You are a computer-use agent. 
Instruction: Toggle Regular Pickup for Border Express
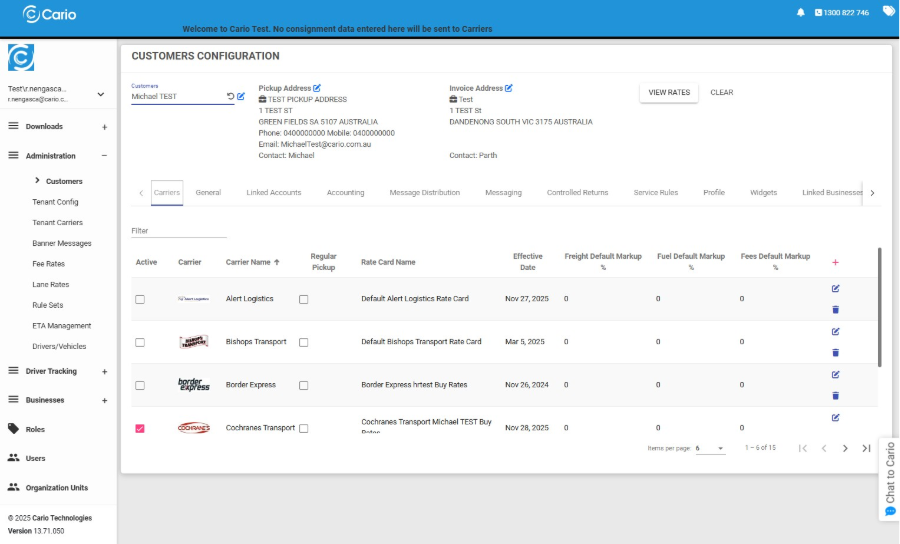pos(304,385)
